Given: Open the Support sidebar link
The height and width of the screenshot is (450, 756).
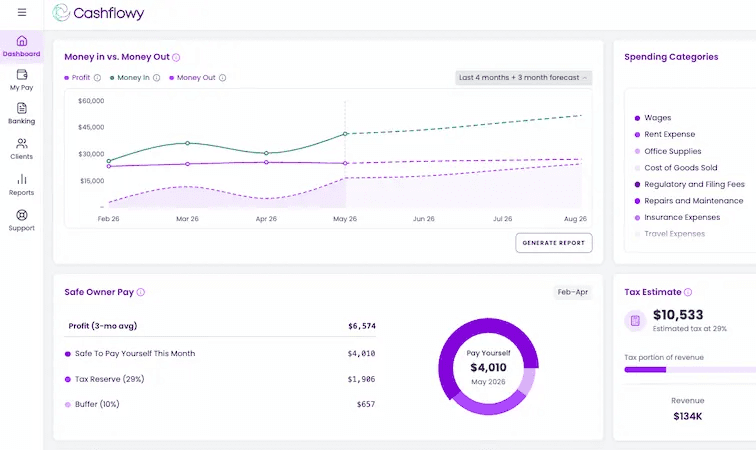Looking at the screenshot, I should click(x=22, y=220).
